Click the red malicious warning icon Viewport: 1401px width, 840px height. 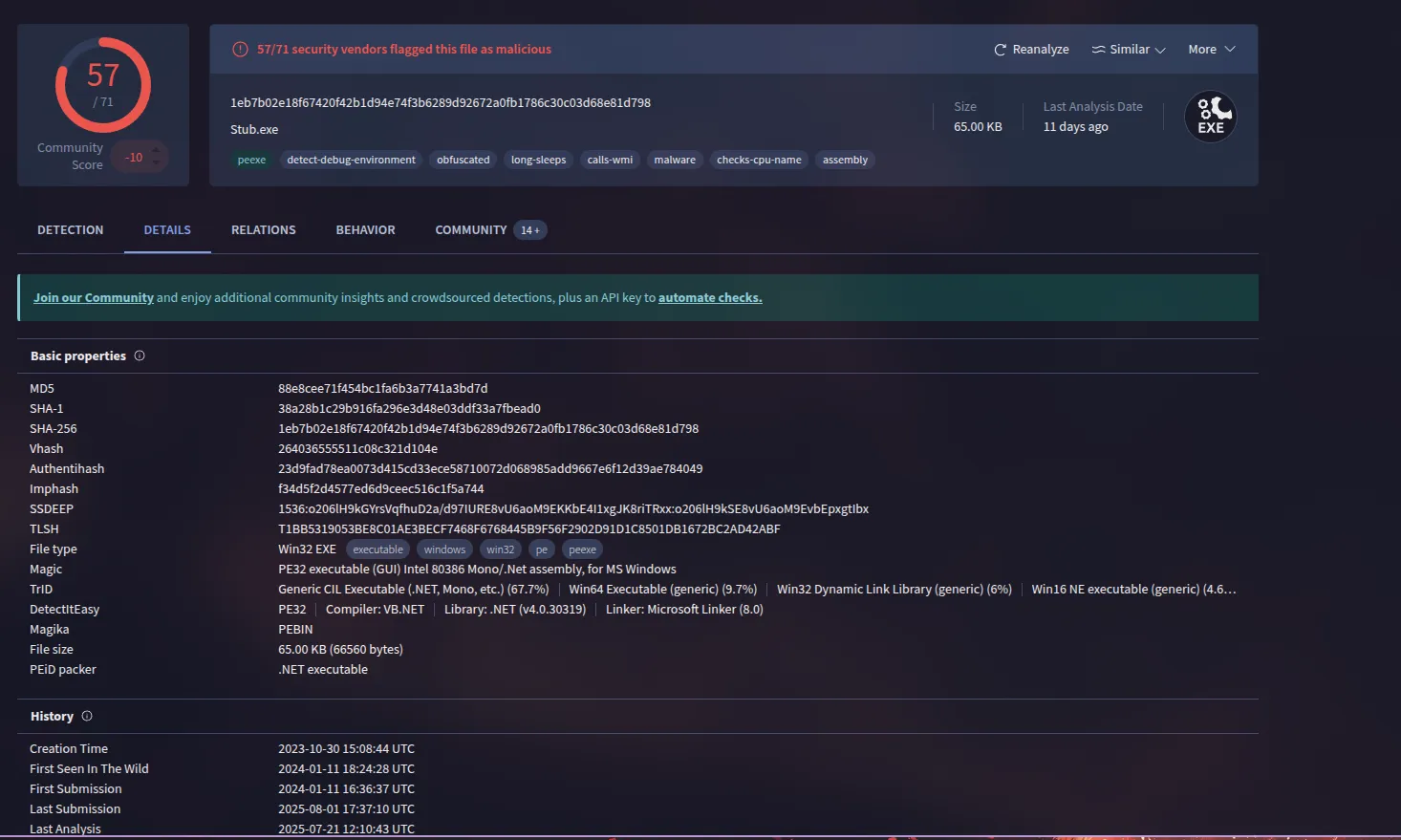240,50
